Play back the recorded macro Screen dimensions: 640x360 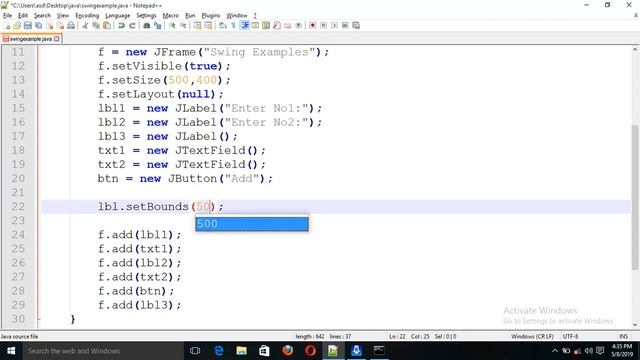[334, 25]
